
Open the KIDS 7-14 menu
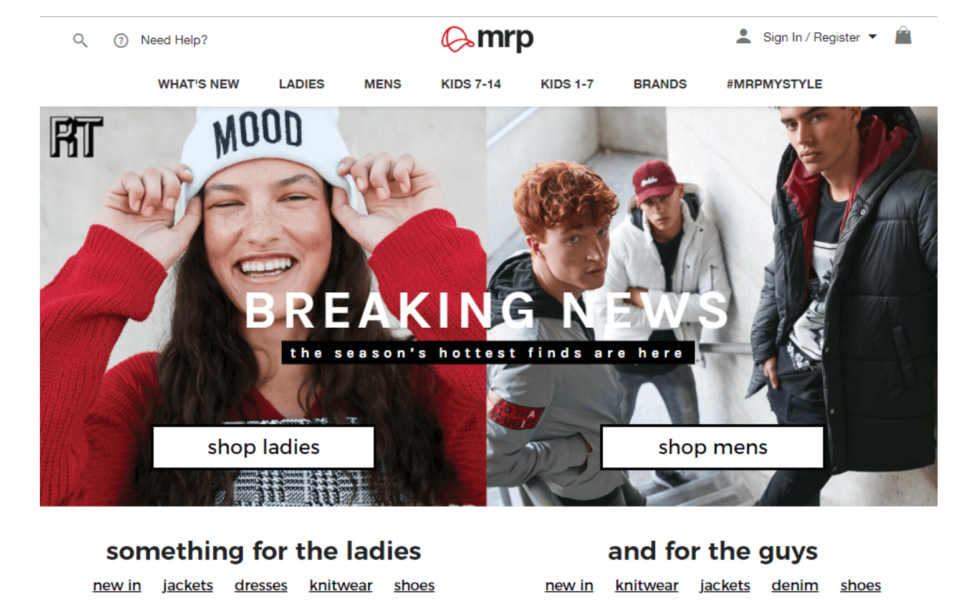pos(471,84)
